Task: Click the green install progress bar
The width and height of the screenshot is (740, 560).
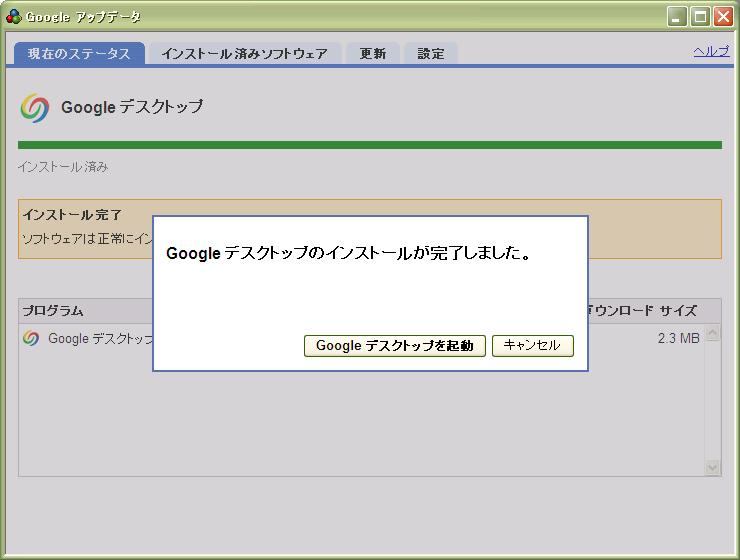Action: tap(370, 145)
